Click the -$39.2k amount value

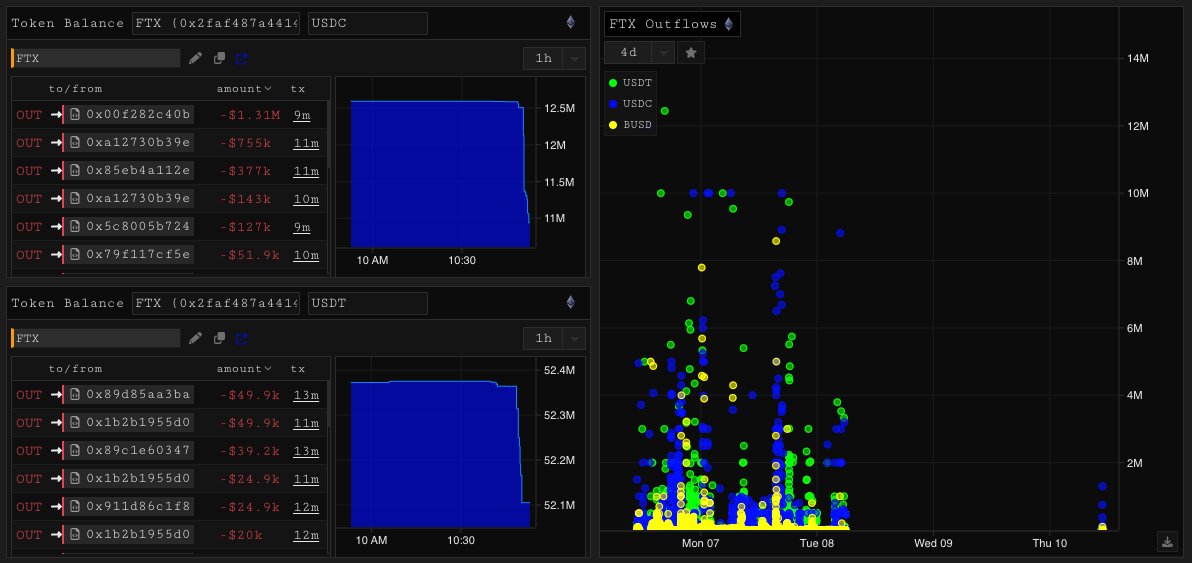pos(249,451)
